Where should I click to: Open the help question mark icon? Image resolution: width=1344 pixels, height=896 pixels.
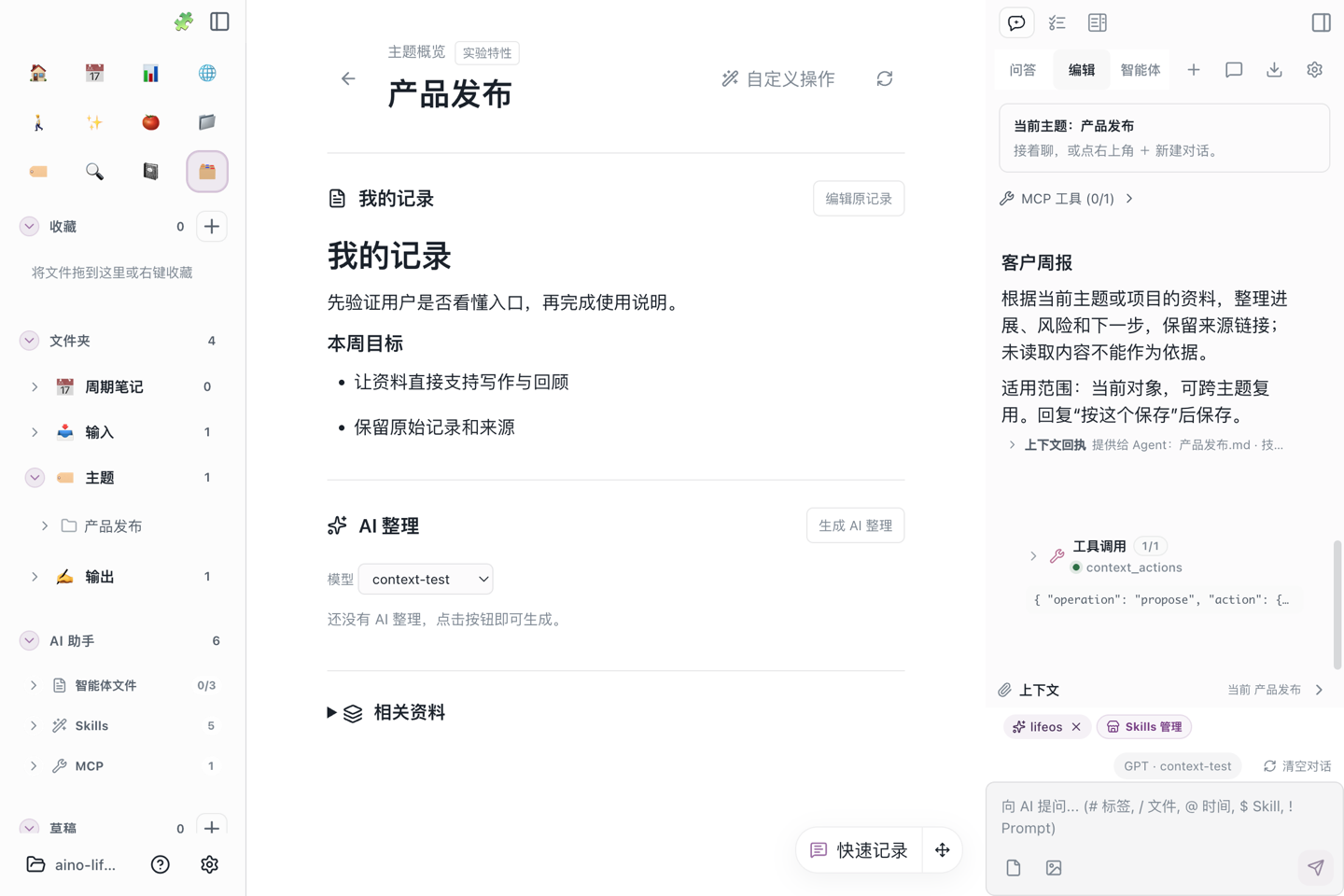tap(161, 865)
